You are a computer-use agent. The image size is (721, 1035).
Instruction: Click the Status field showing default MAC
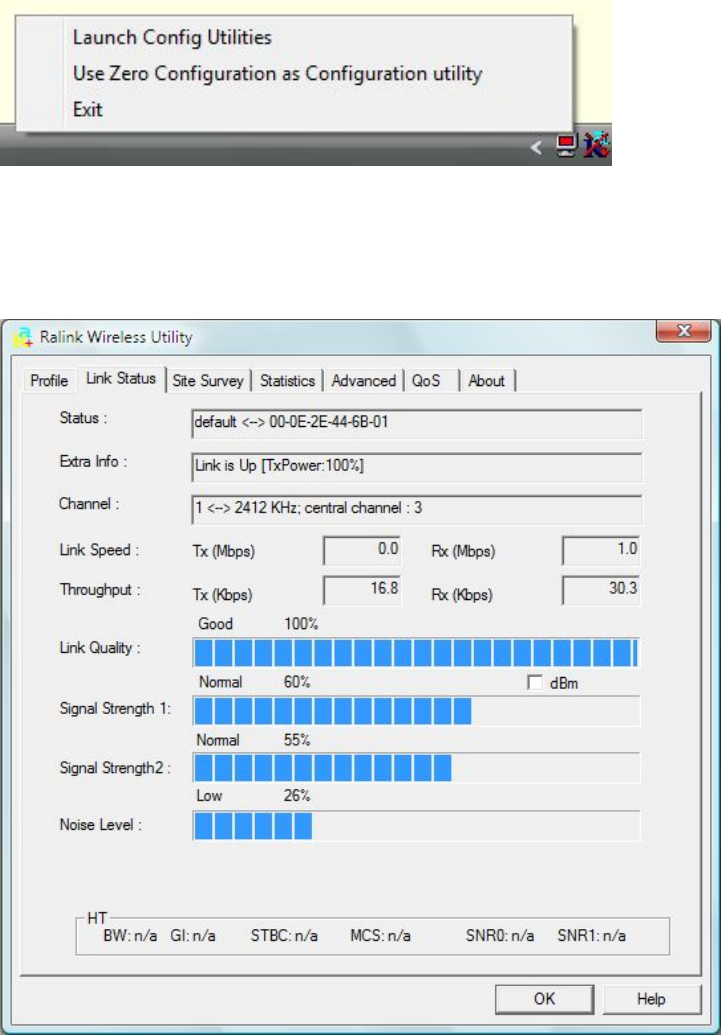pos(417,424)
